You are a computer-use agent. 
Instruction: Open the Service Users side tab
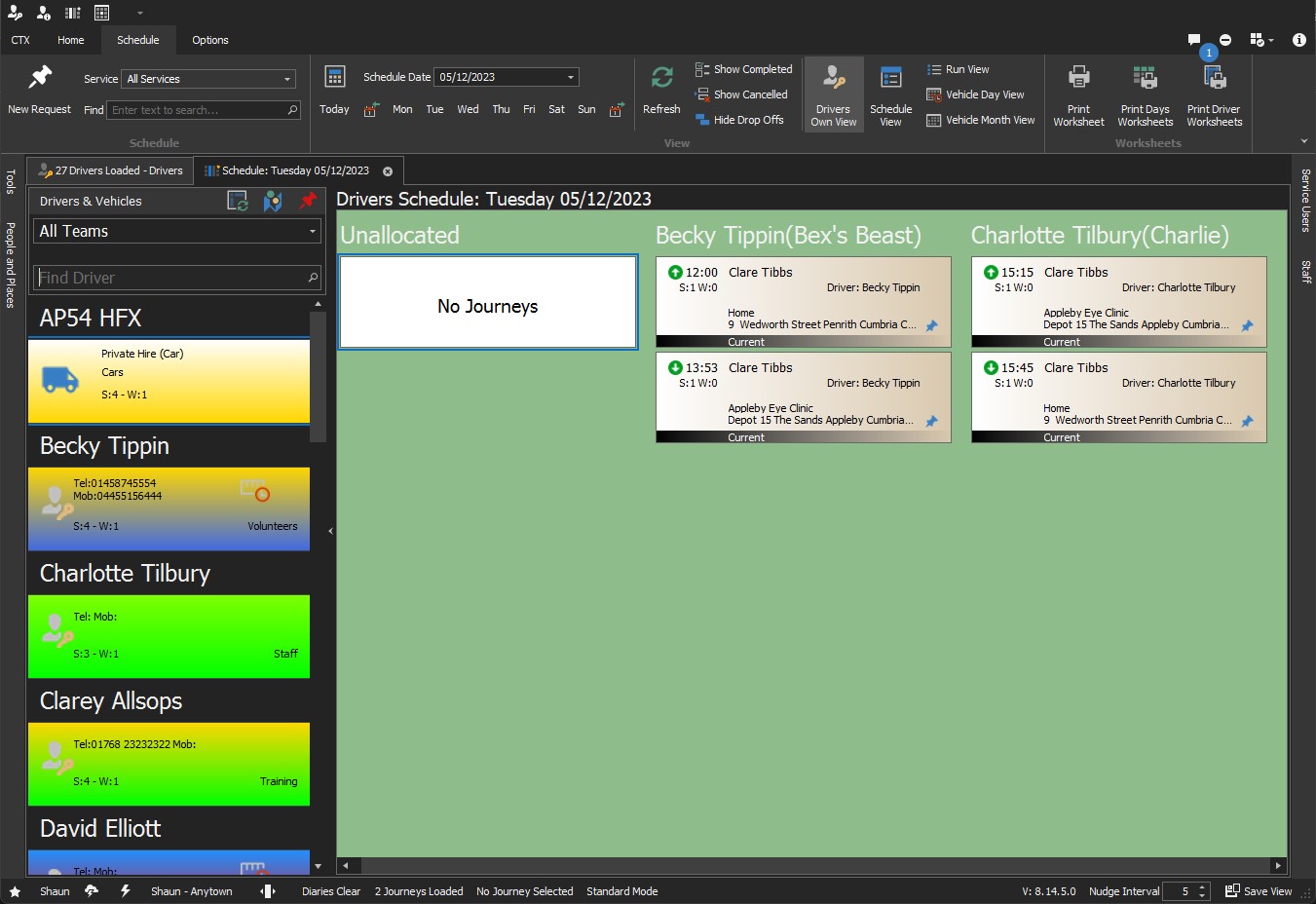pos(1306,201)
